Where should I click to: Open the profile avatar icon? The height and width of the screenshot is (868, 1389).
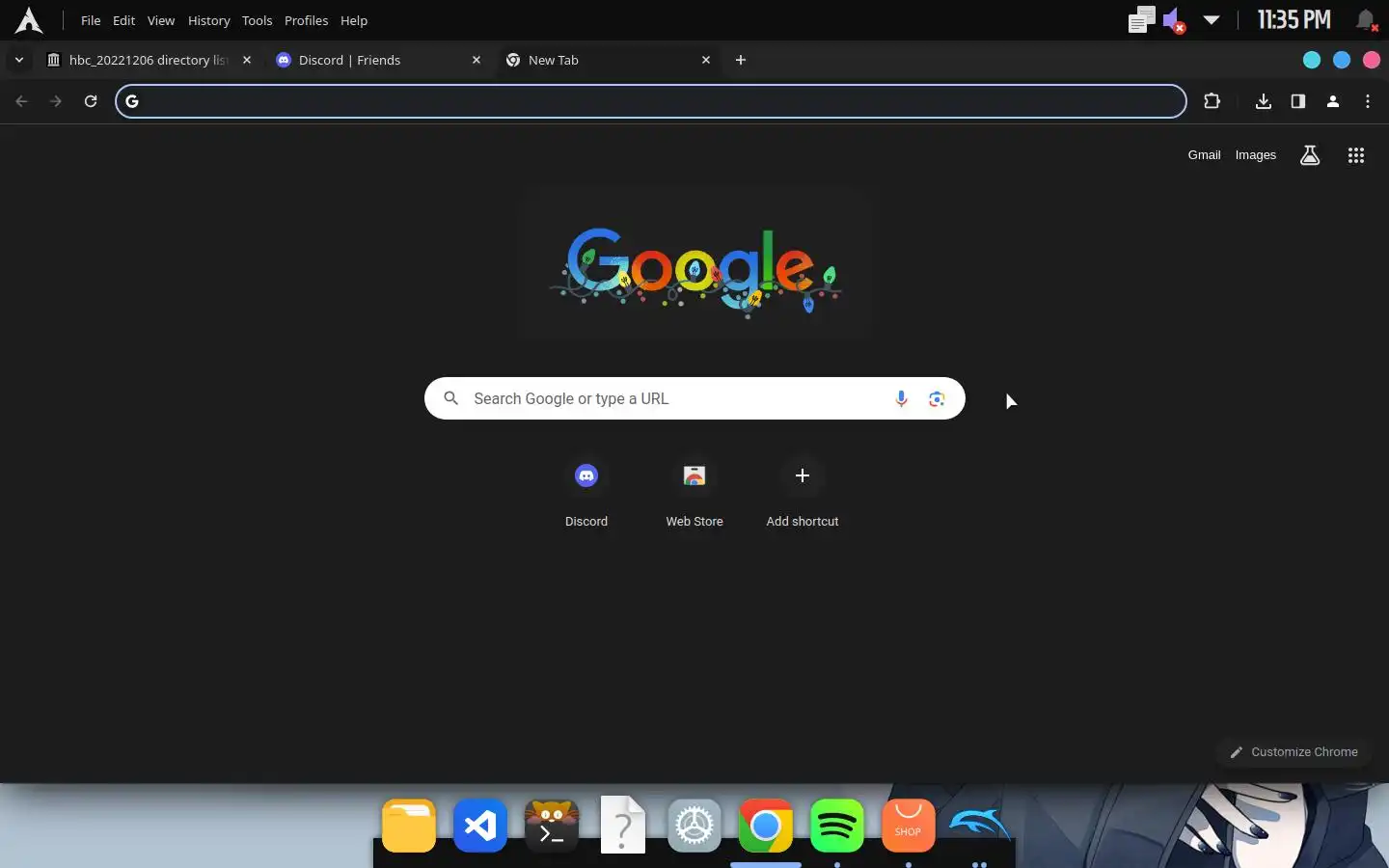tap(1333, 101)
